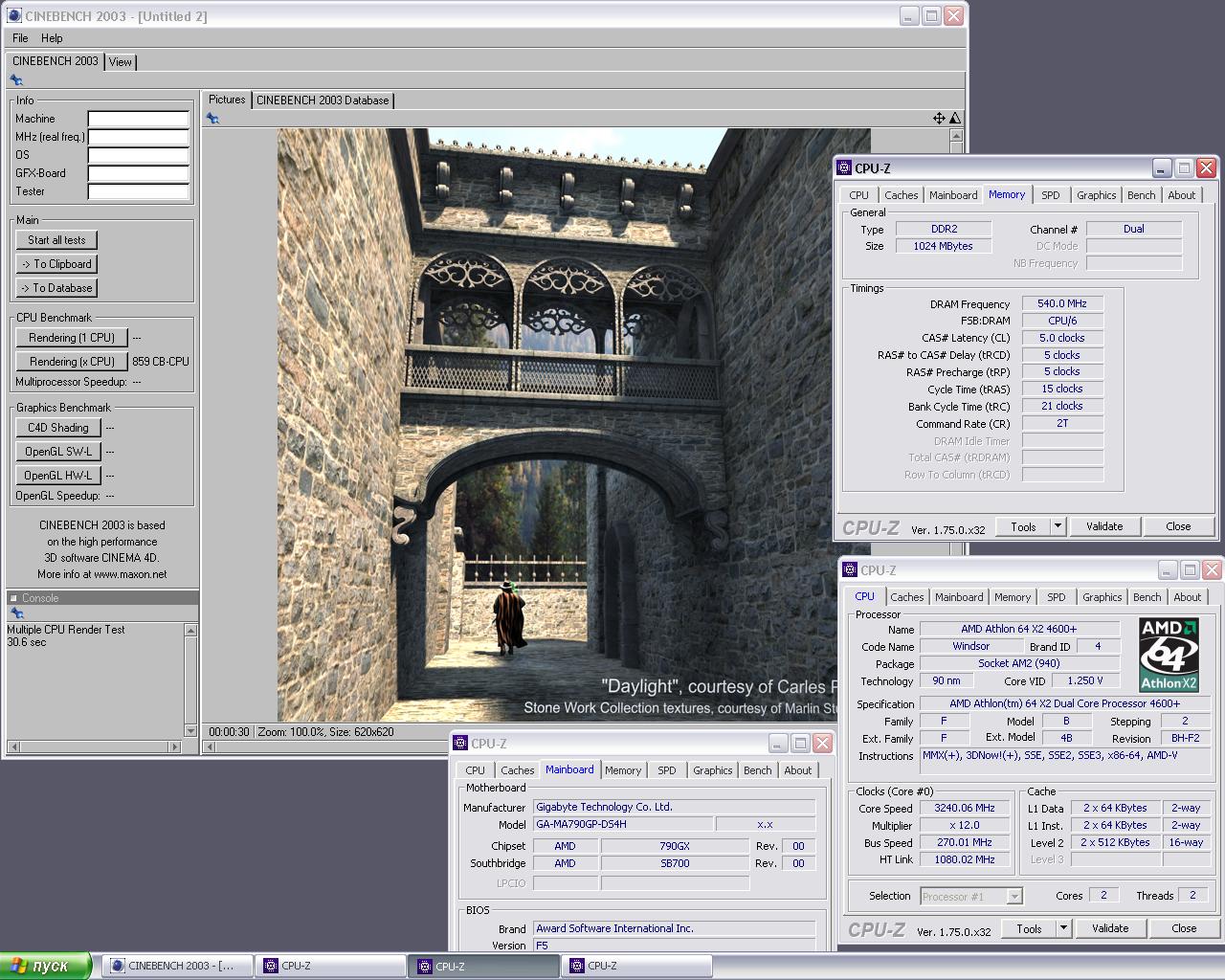Run Rendering (x CPU) benchmark

point(72,362)
